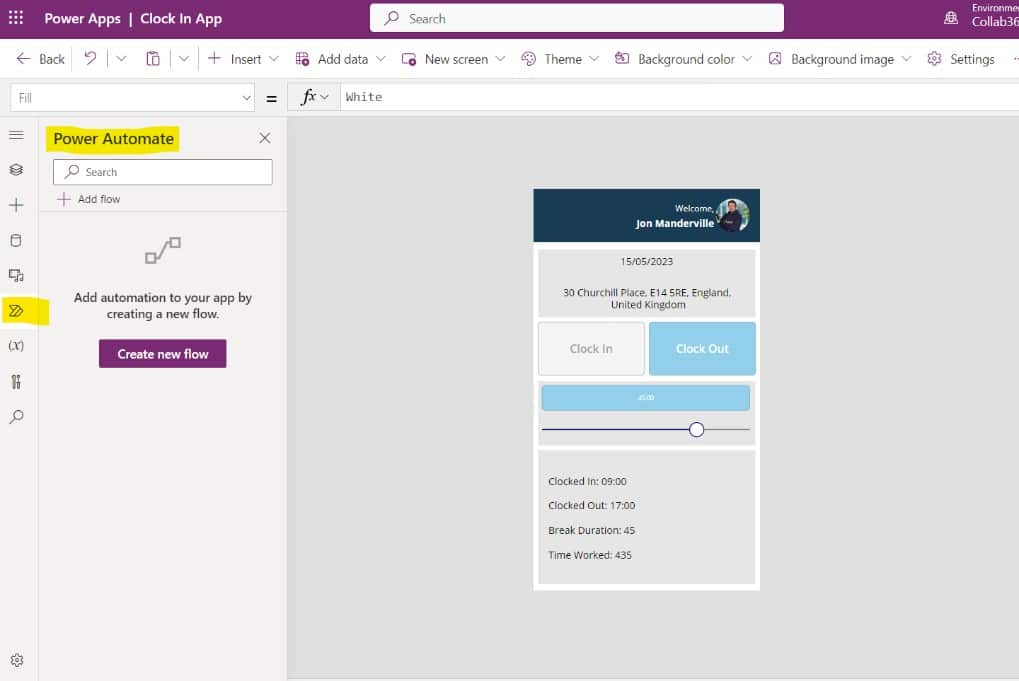Expand the hamburger menu in sidebar

tap(16, 135)
